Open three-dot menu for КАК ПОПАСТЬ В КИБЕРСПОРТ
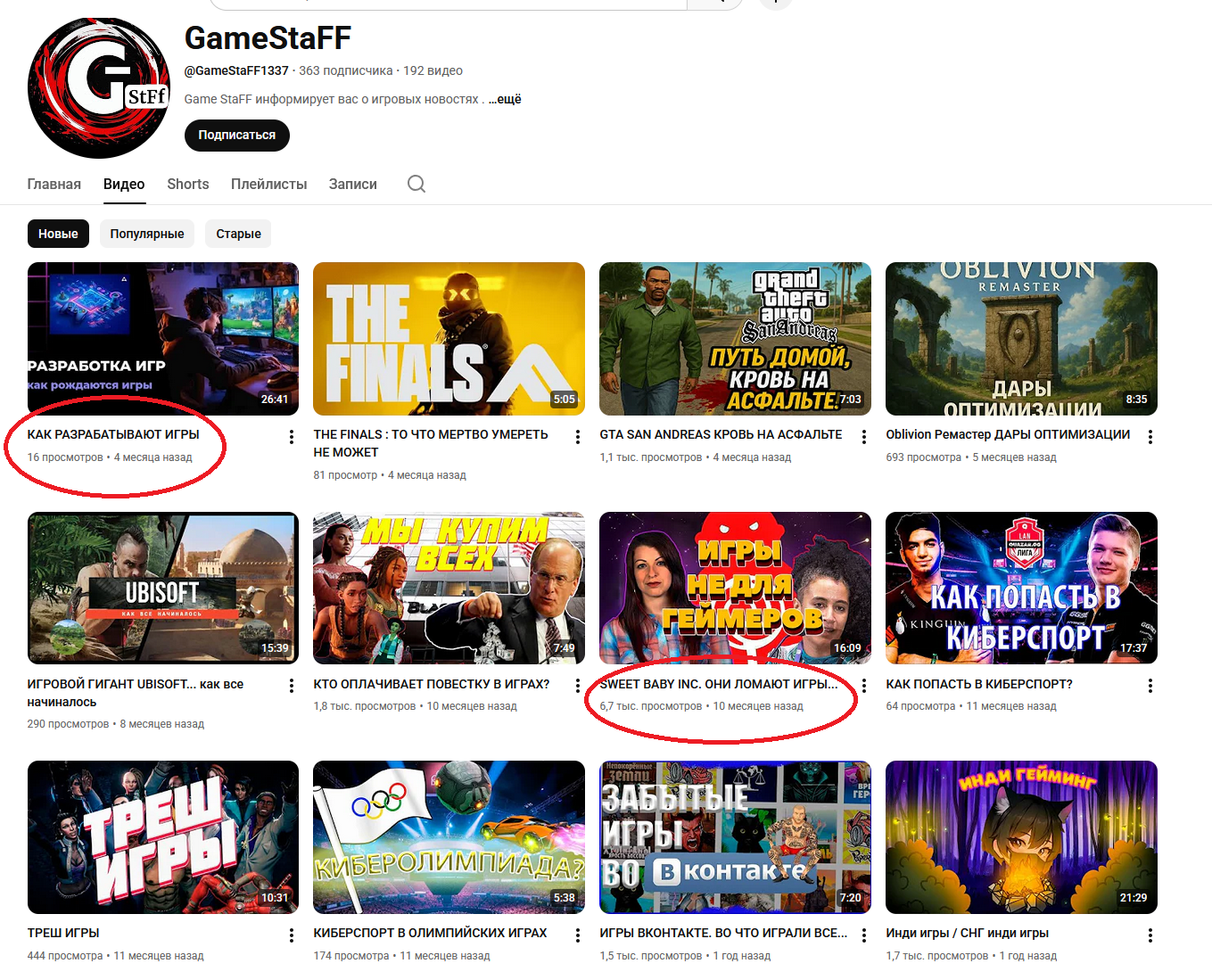The image size is (1212, 980). coord(1150,686)
